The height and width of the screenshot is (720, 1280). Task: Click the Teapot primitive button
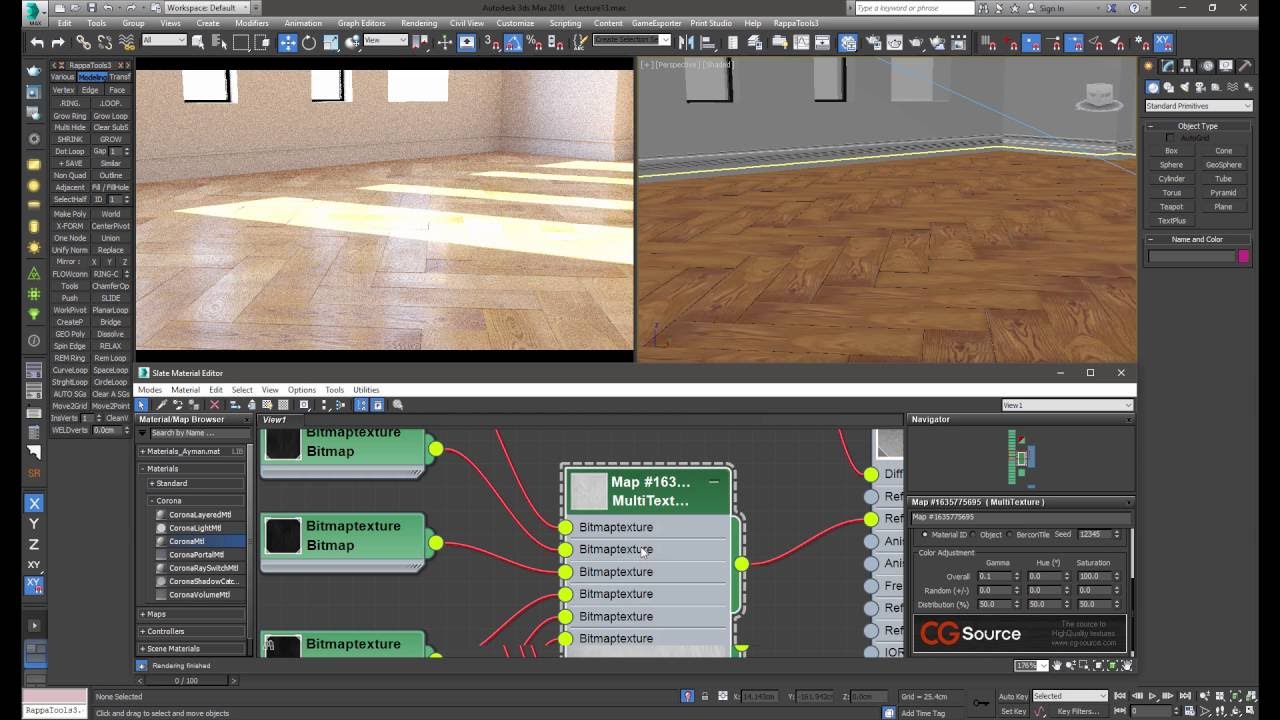1171,207
